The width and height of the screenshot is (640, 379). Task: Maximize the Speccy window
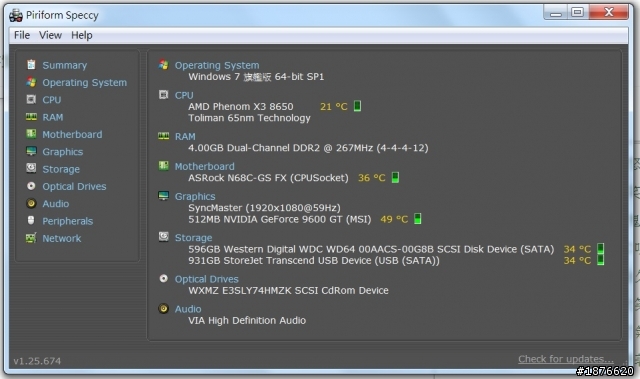[x=577, y=12]
